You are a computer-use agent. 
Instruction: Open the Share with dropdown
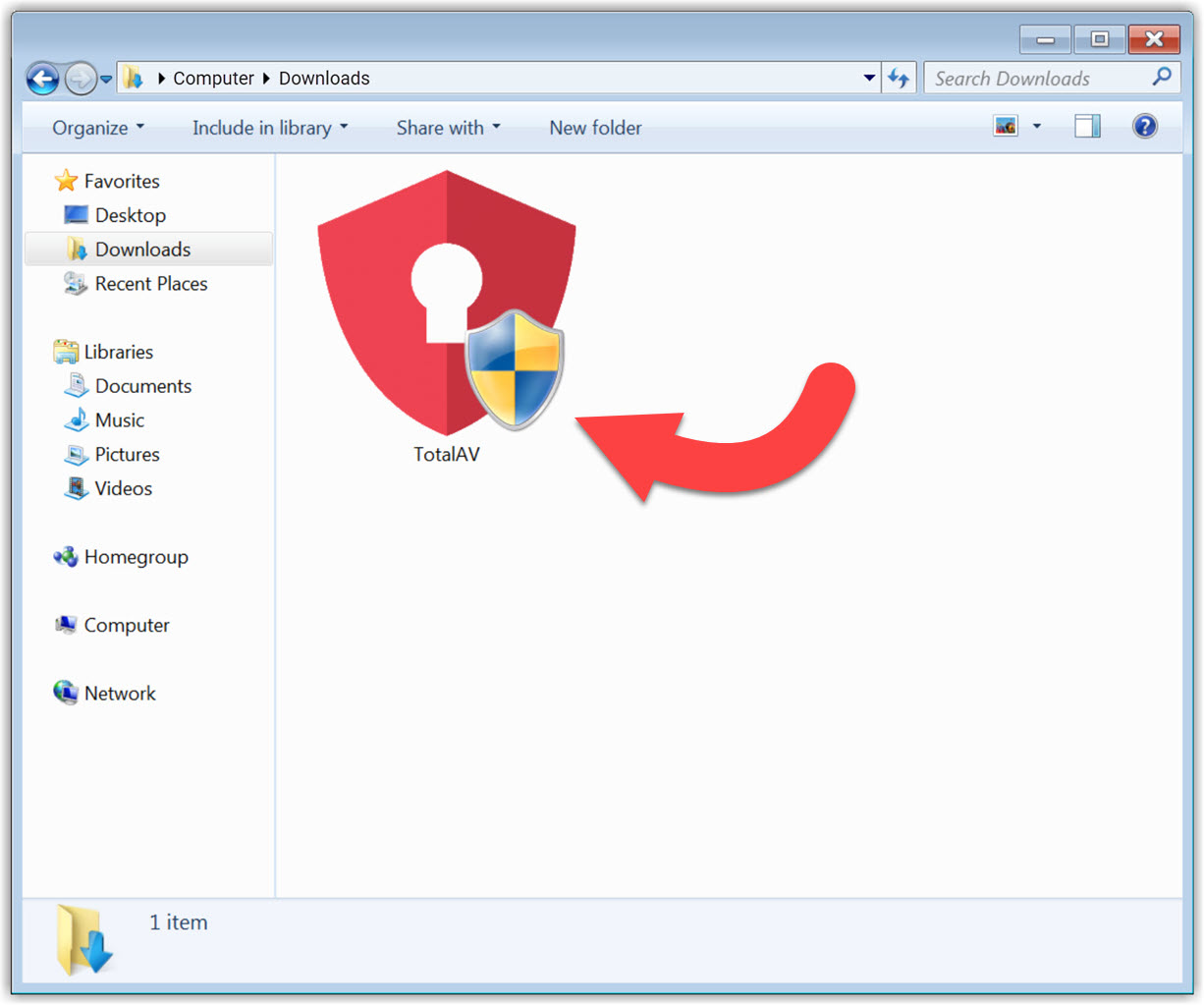coord(448,128)
